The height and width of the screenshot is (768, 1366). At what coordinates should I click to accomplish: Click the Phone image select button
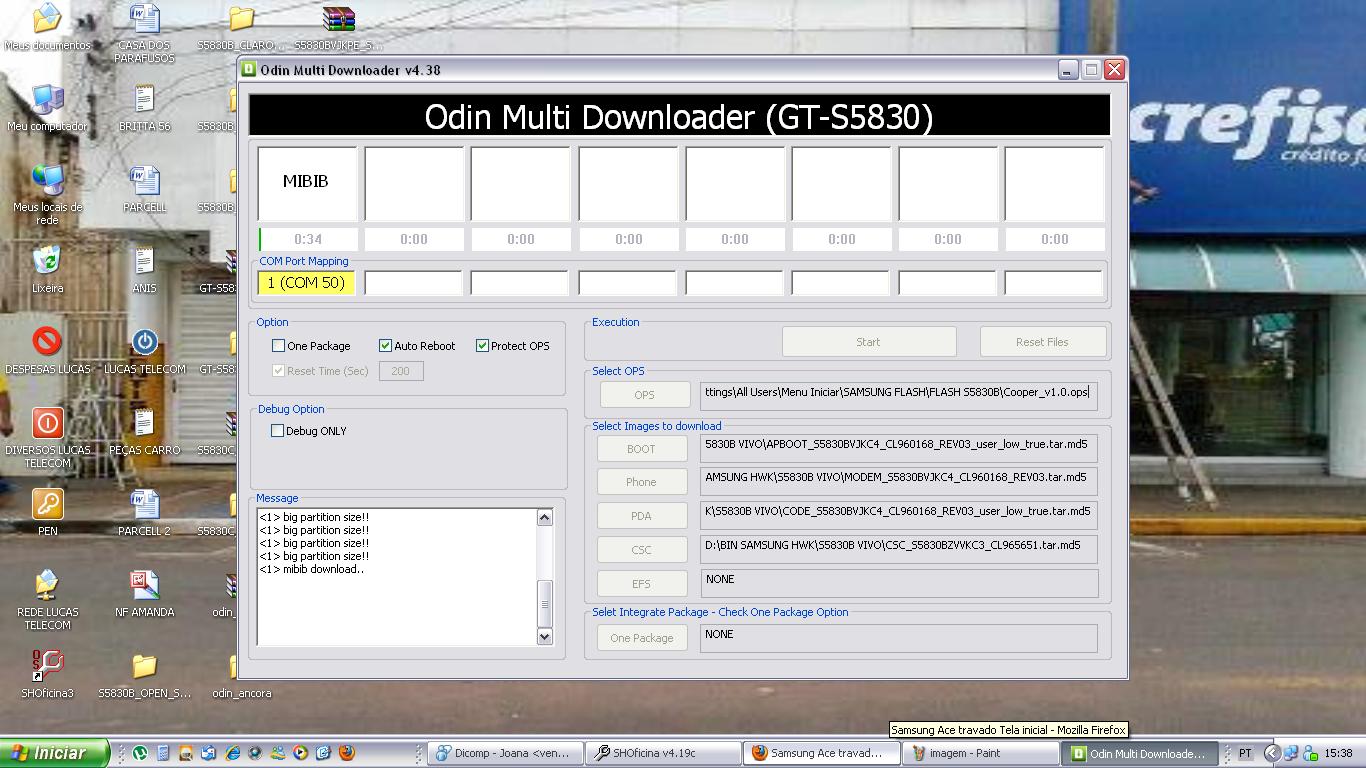641,482
